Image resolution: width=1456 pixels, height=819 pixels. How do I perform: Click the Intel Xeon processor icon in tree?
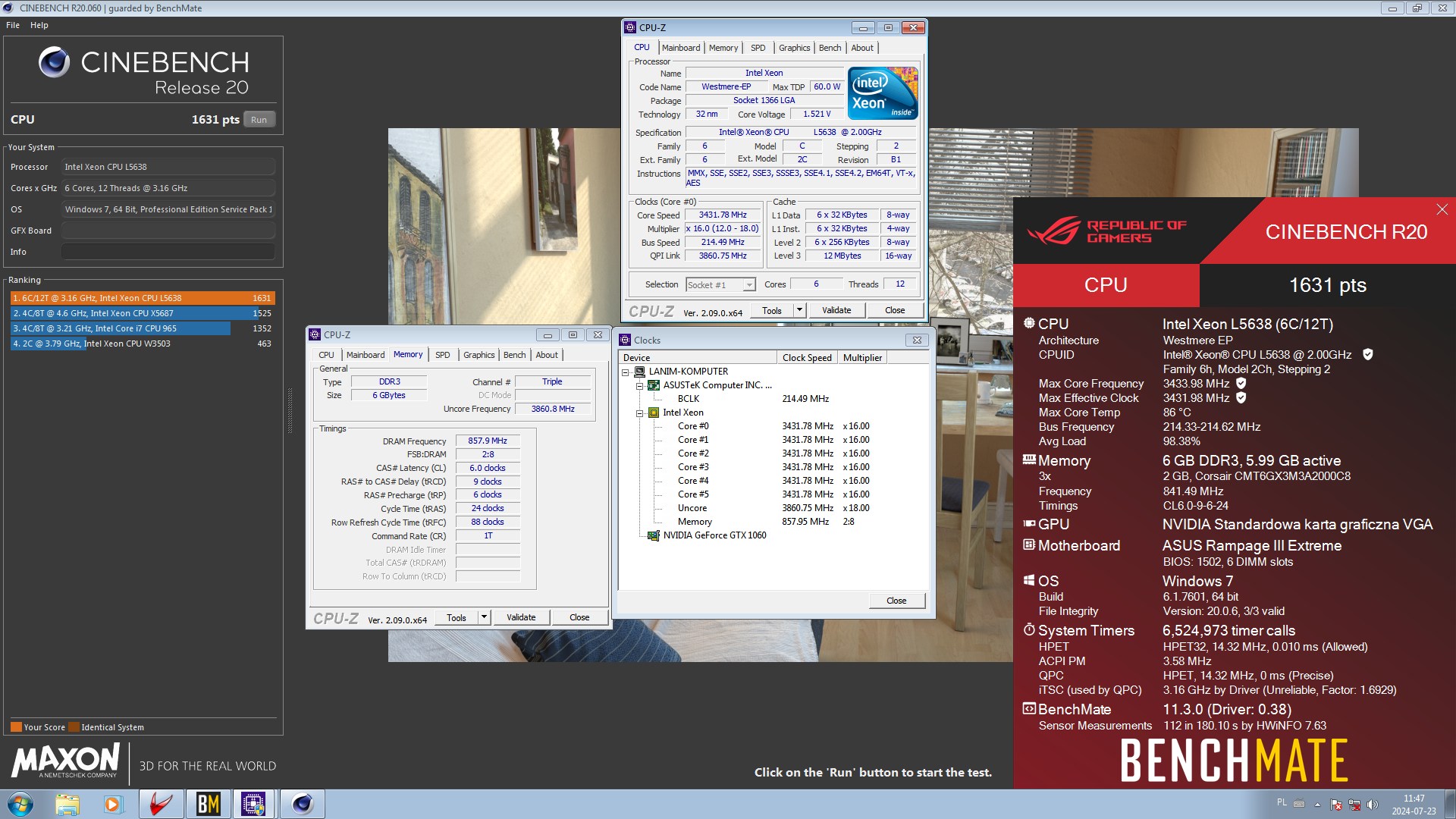(653, 413)
